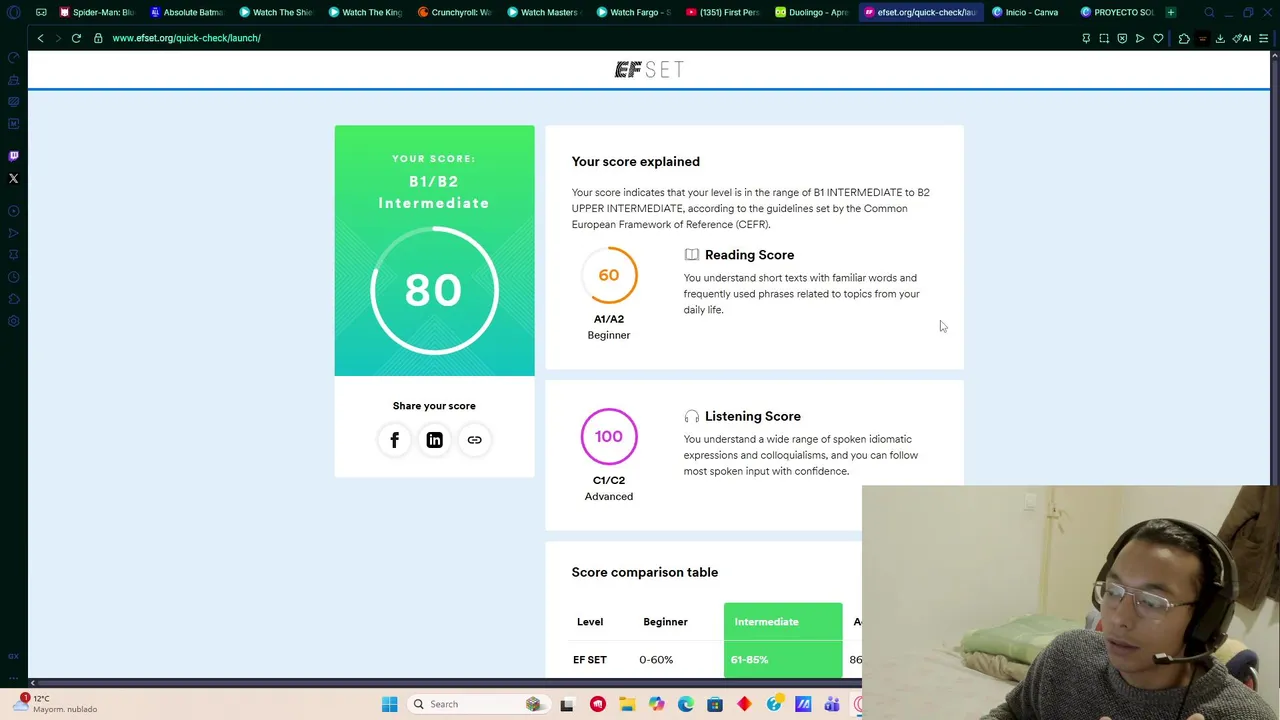Click the 'A1/A2 Beginner' label

[x=609, y=327]
